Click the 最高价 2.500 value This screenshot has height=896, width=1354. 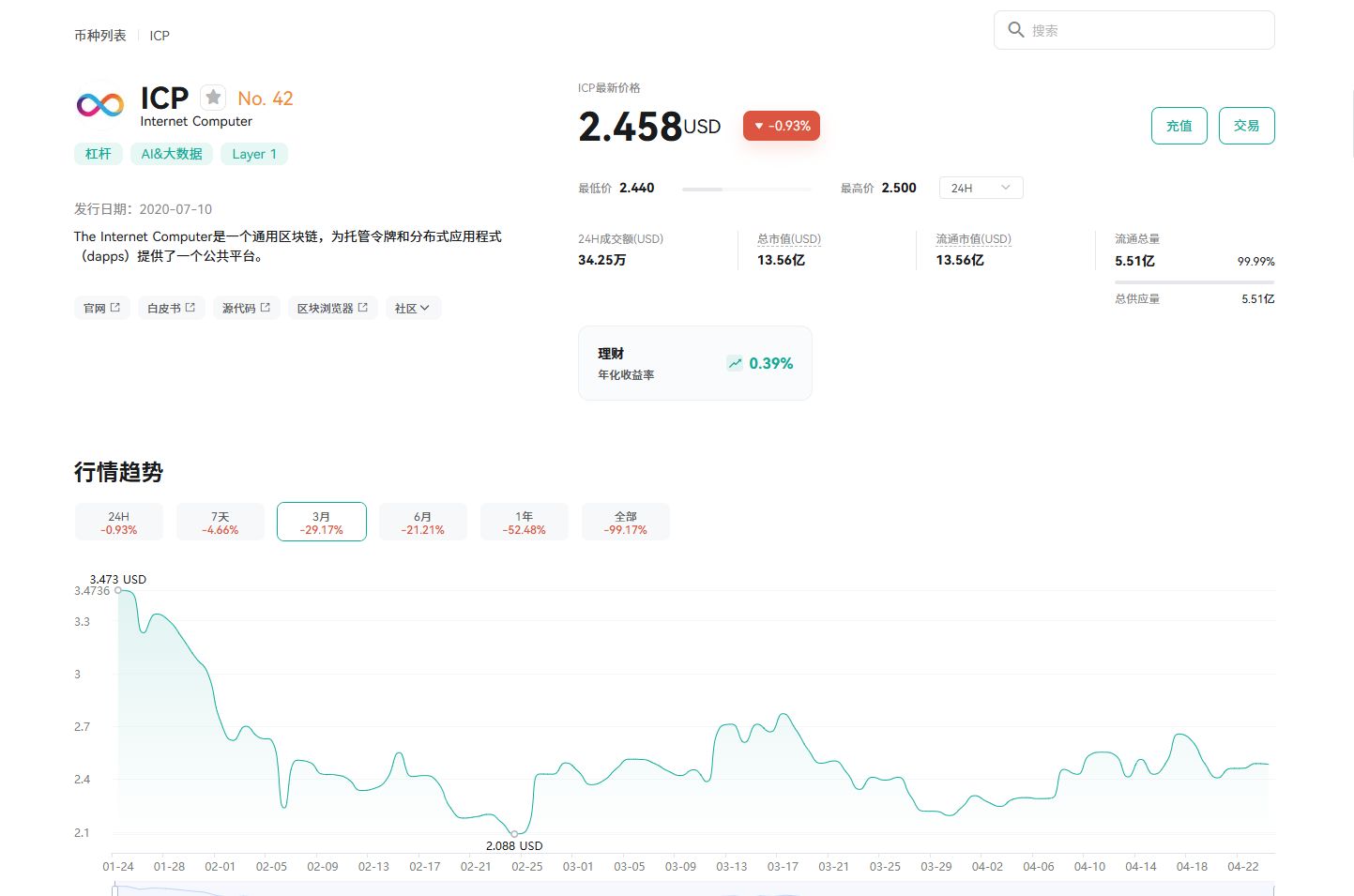899,188
